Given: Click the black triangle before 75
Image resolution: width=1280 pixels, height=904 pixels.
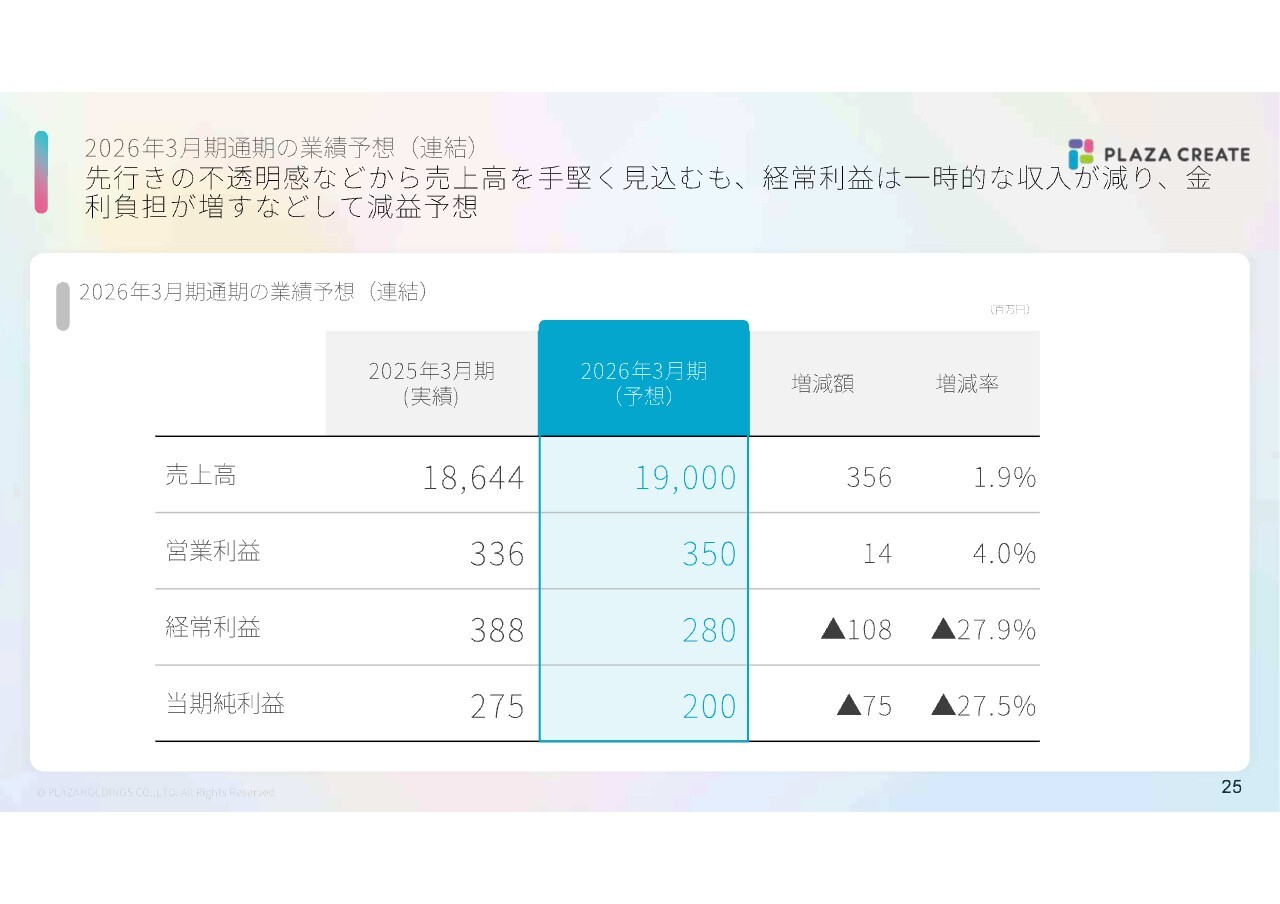Looking at the screenshot, I should [848, 706].
